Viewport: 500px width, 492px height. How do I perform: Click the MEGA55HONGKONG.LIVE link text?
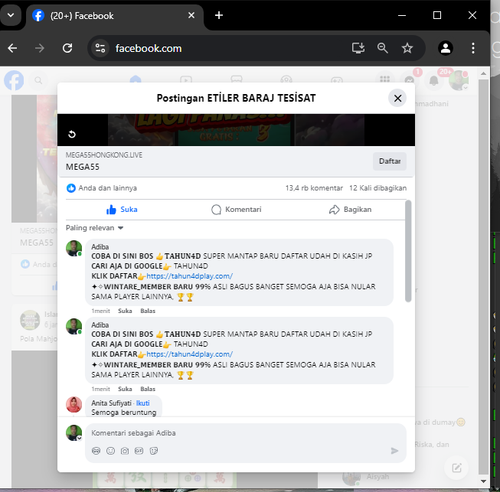point(104,155)
